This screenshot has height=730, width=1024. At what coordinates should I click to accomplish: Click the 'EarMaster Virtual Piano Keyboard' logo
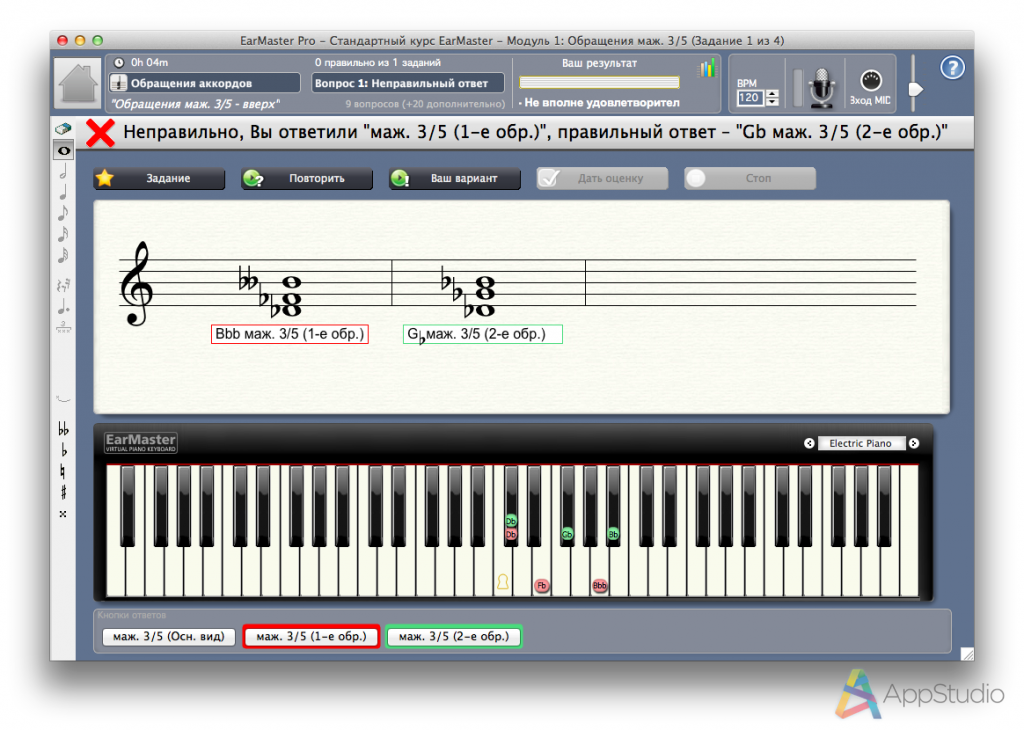pyautogui.click(x=140, y=442)
